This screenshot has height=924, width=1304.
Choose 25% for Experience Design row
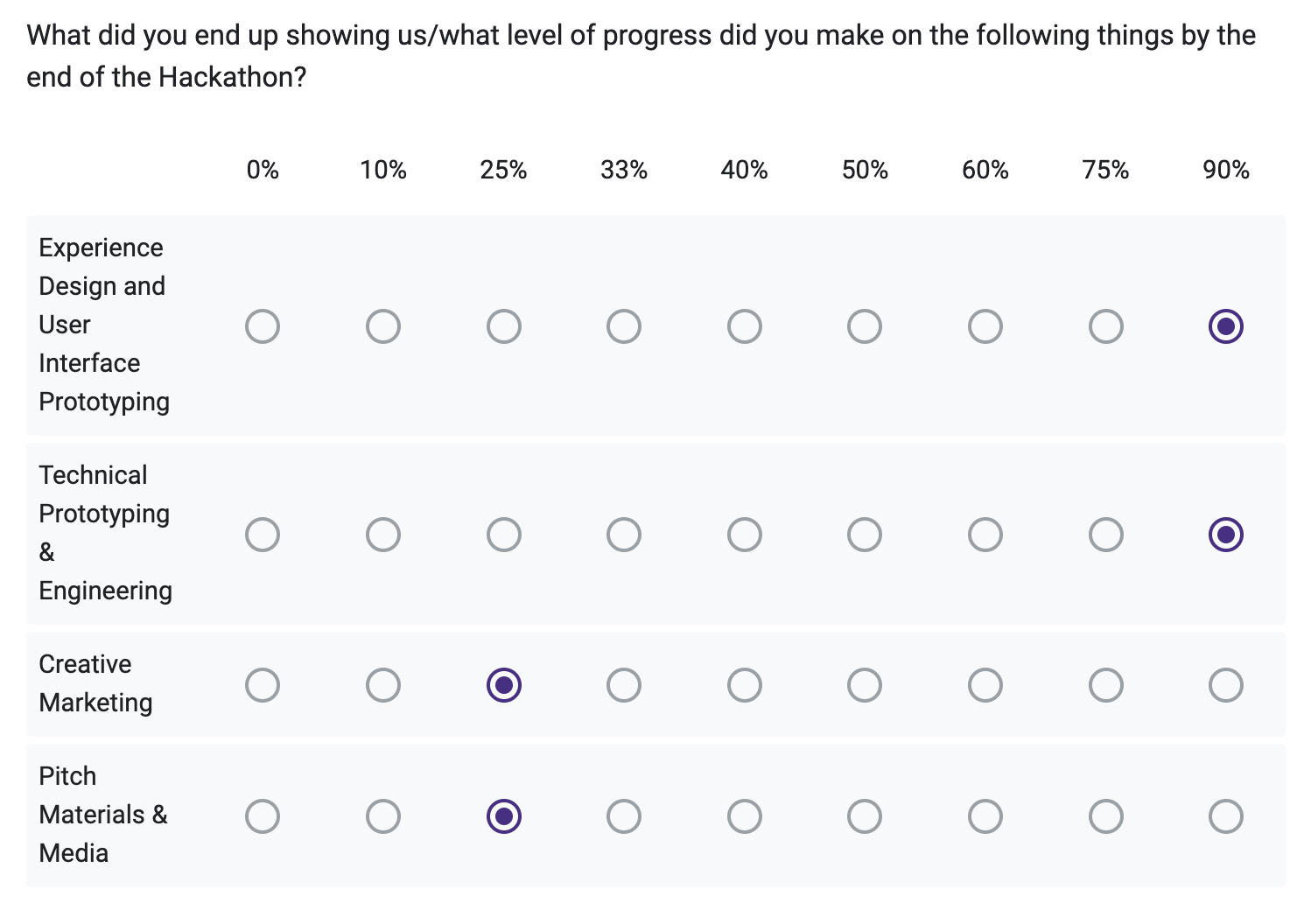click(x=504, y=326)
